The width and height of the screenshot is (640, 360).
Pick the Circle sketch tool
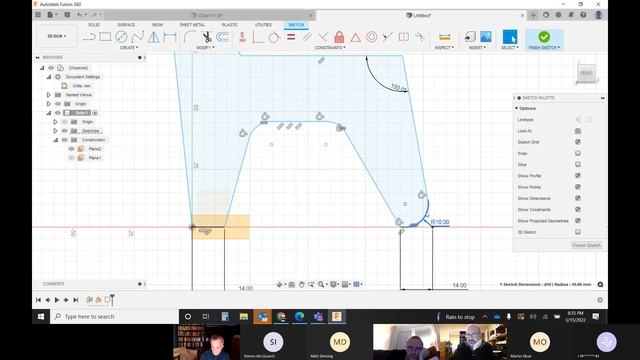[x=121, y=37]
